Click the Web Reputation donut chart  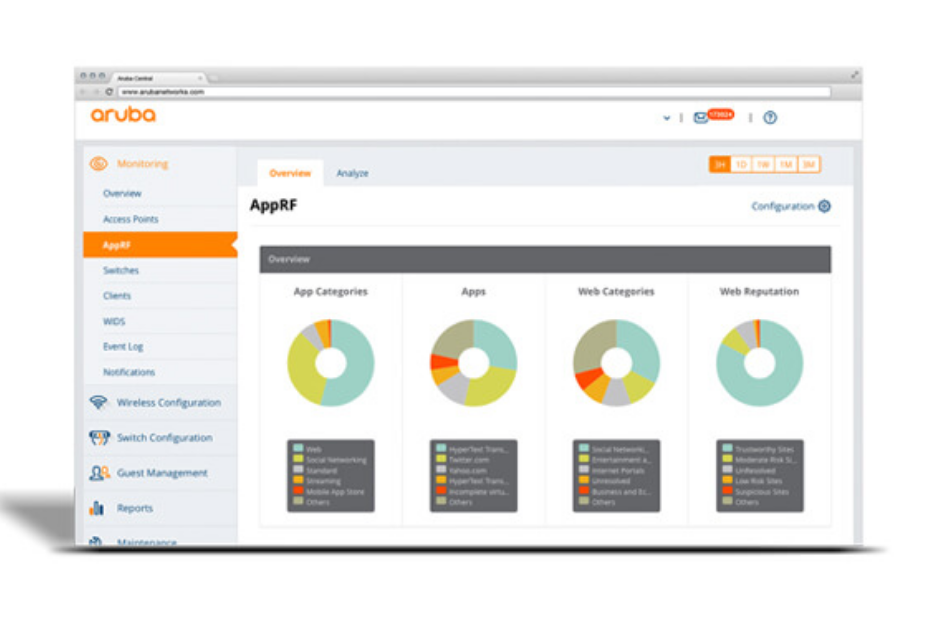click(759, 363)
